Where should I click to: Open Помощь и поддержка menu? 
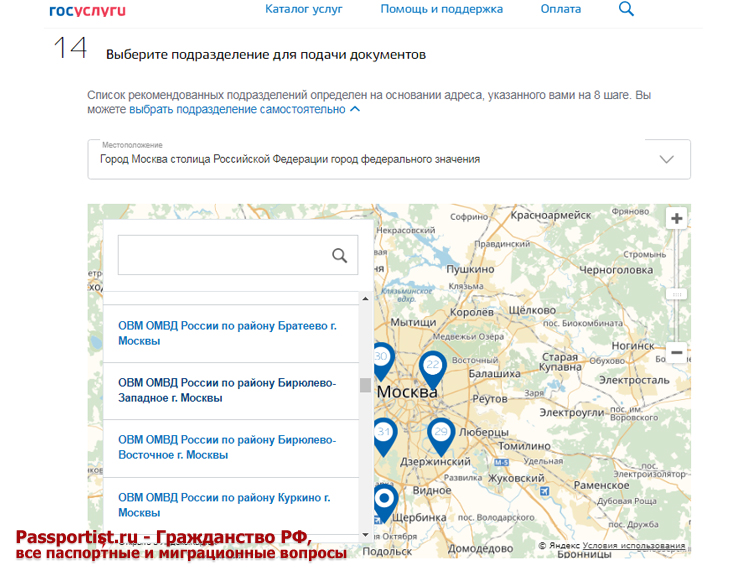(x=441, y=9)
